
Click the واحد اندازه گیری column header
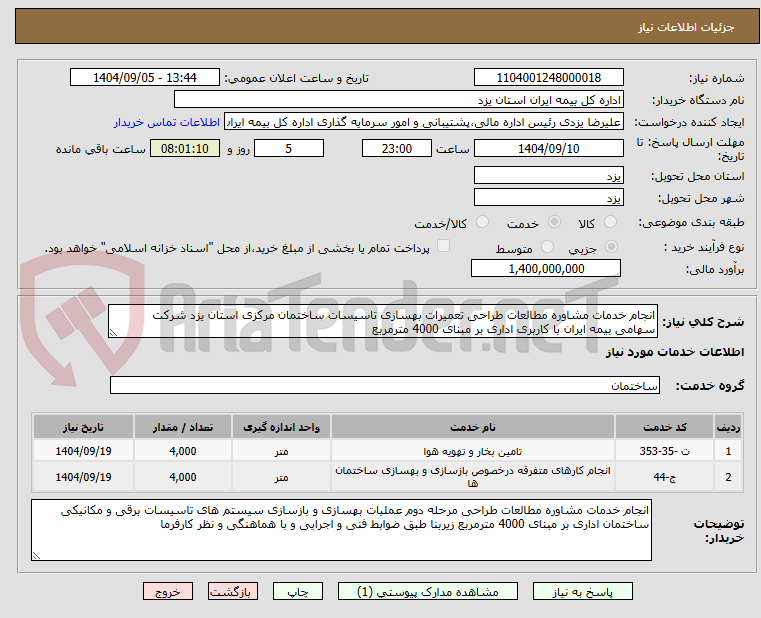(281, 427)
